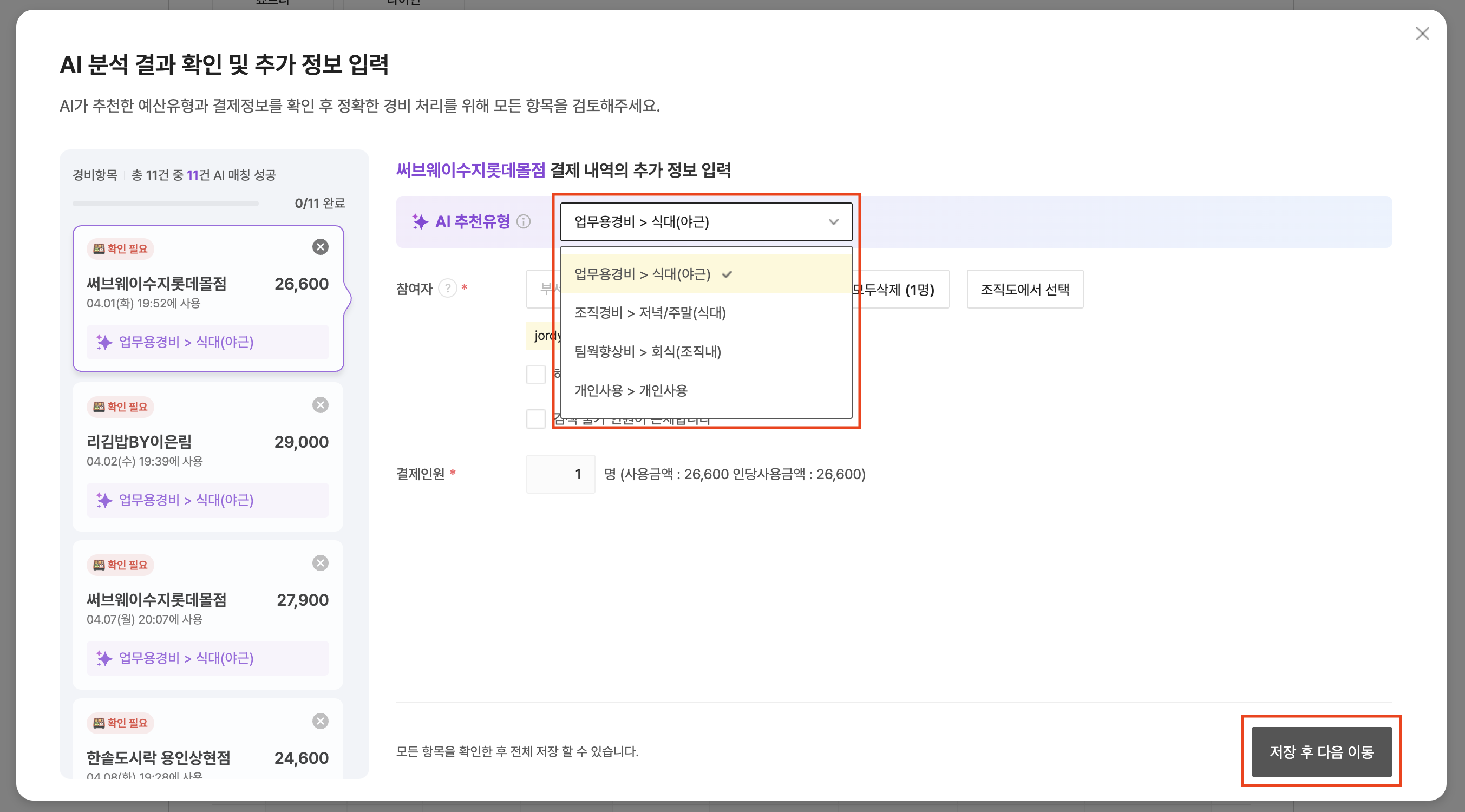This screenshot has height=812, width=1465.
Task: Click the AI 추천유형 sparkle icon
Action: [x=420, y=221]
